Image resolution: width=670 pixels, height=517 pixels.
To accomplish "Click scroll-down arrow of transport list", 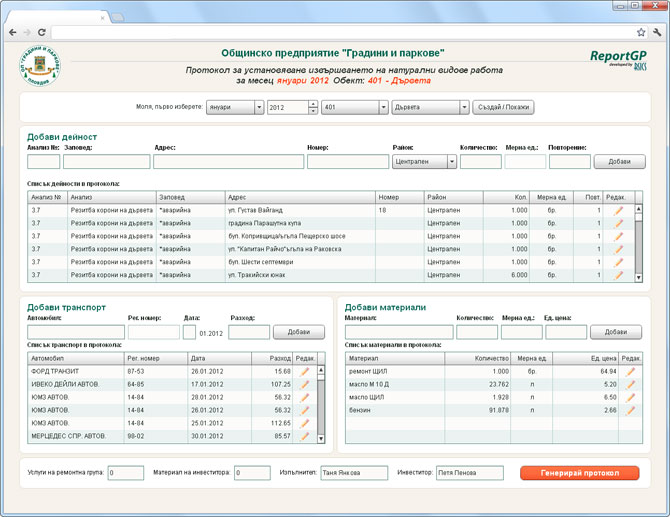I will [x=321, y=439].
